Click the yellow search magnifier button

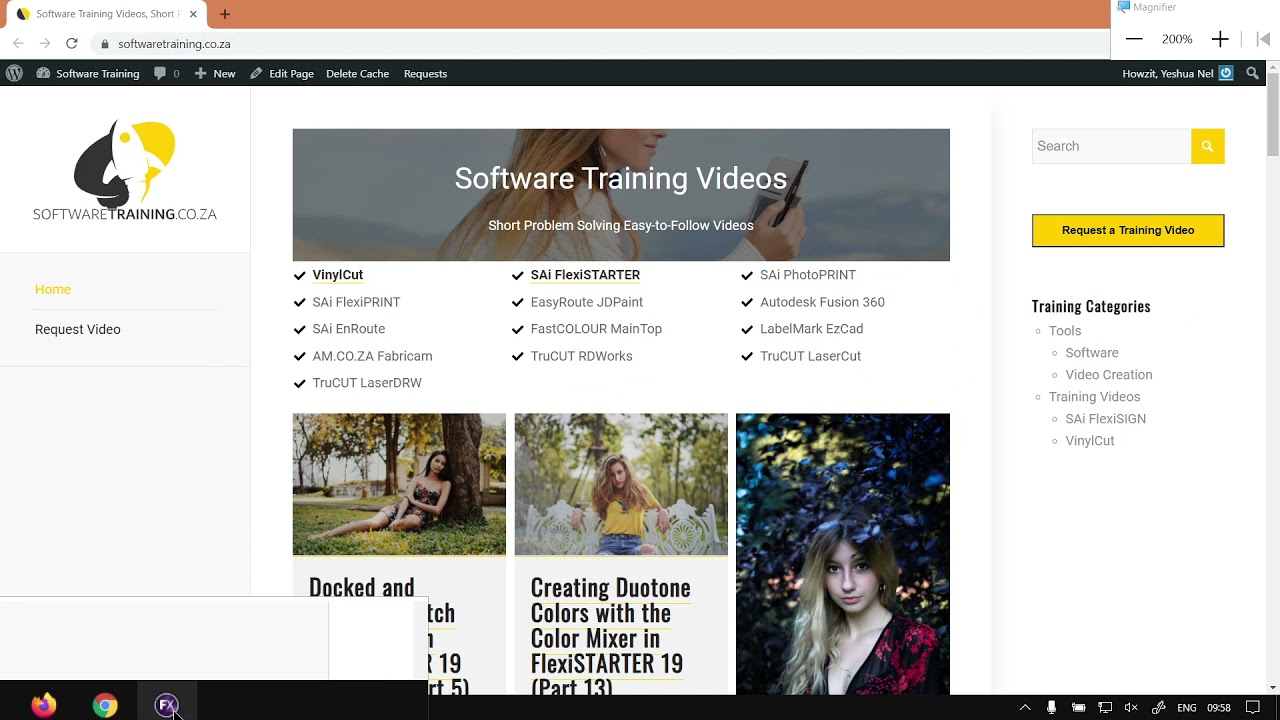click(x=1207, y=146)
